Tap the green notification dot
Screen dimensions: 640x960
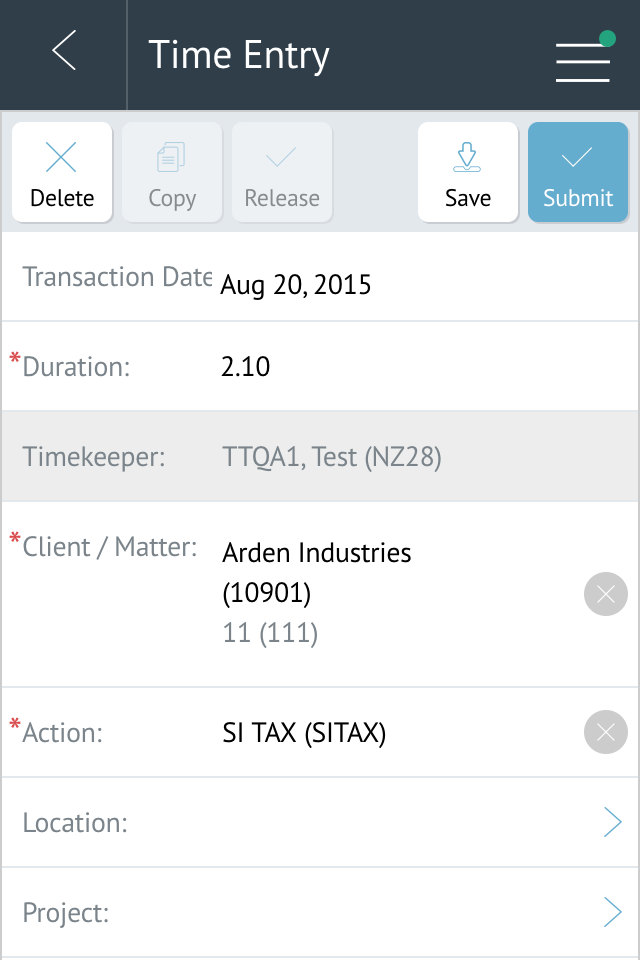[607, 39]
